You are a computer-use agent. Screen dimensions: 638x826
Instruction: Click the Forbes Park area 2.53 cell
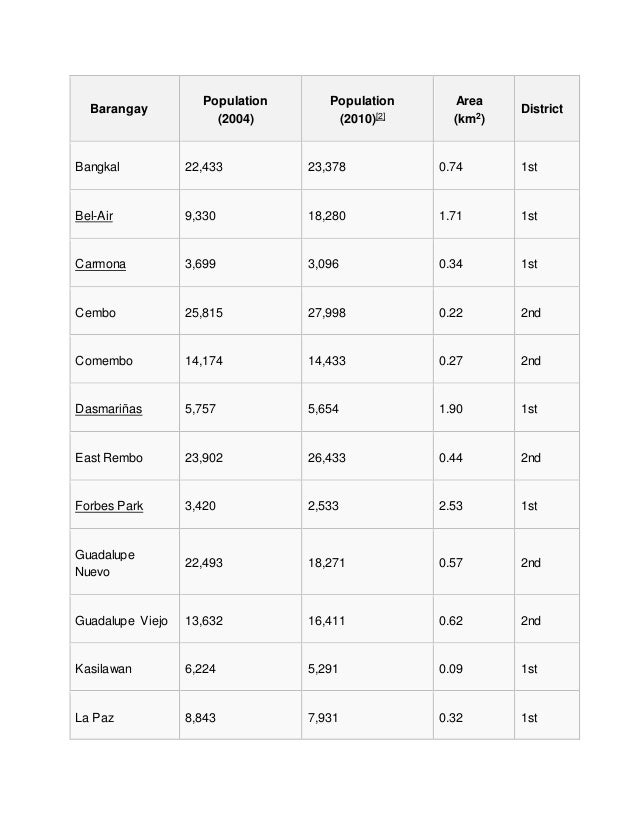(x=474, y=506)
